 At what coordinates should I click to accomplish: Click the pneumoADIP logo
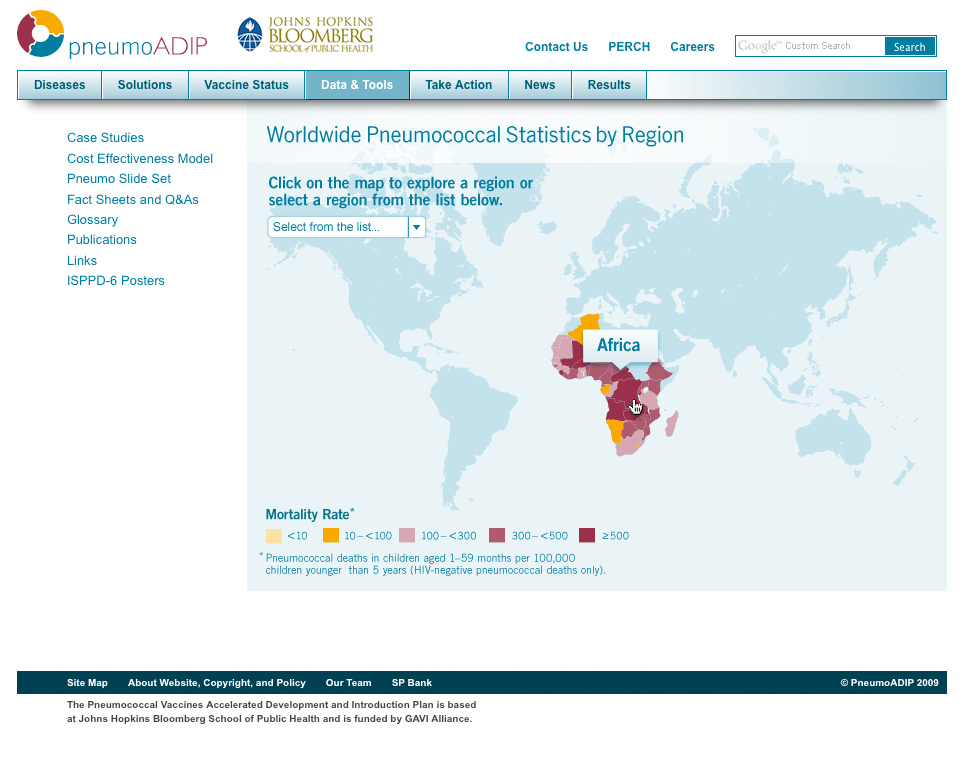coord(112,36)
